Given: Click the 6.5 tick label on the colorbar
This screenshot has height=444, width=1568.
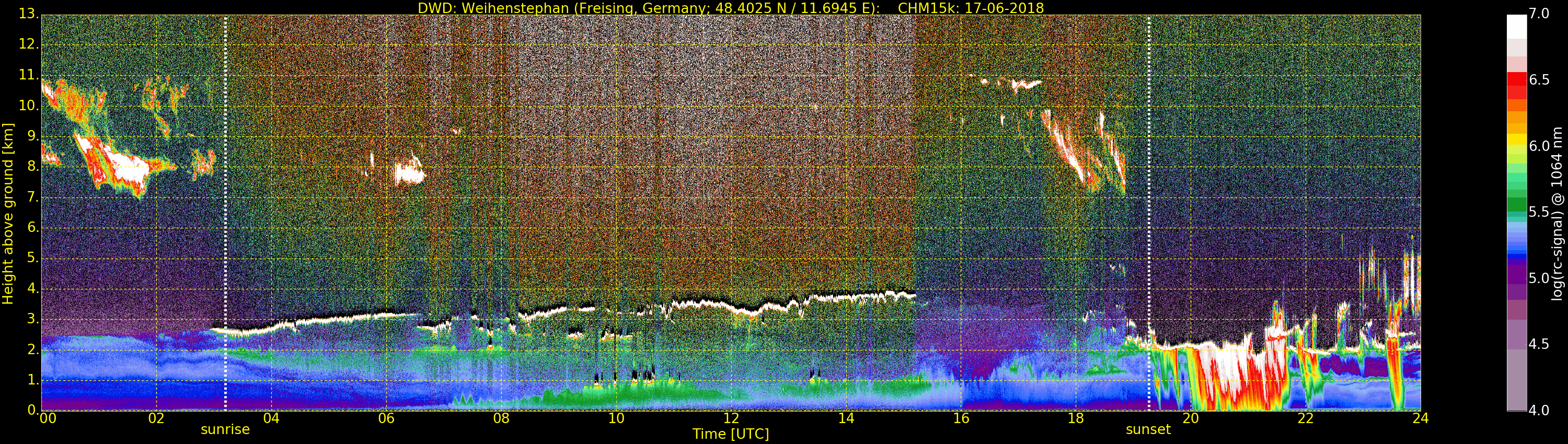Looking at the screenshot, I should coord(1539,80).
